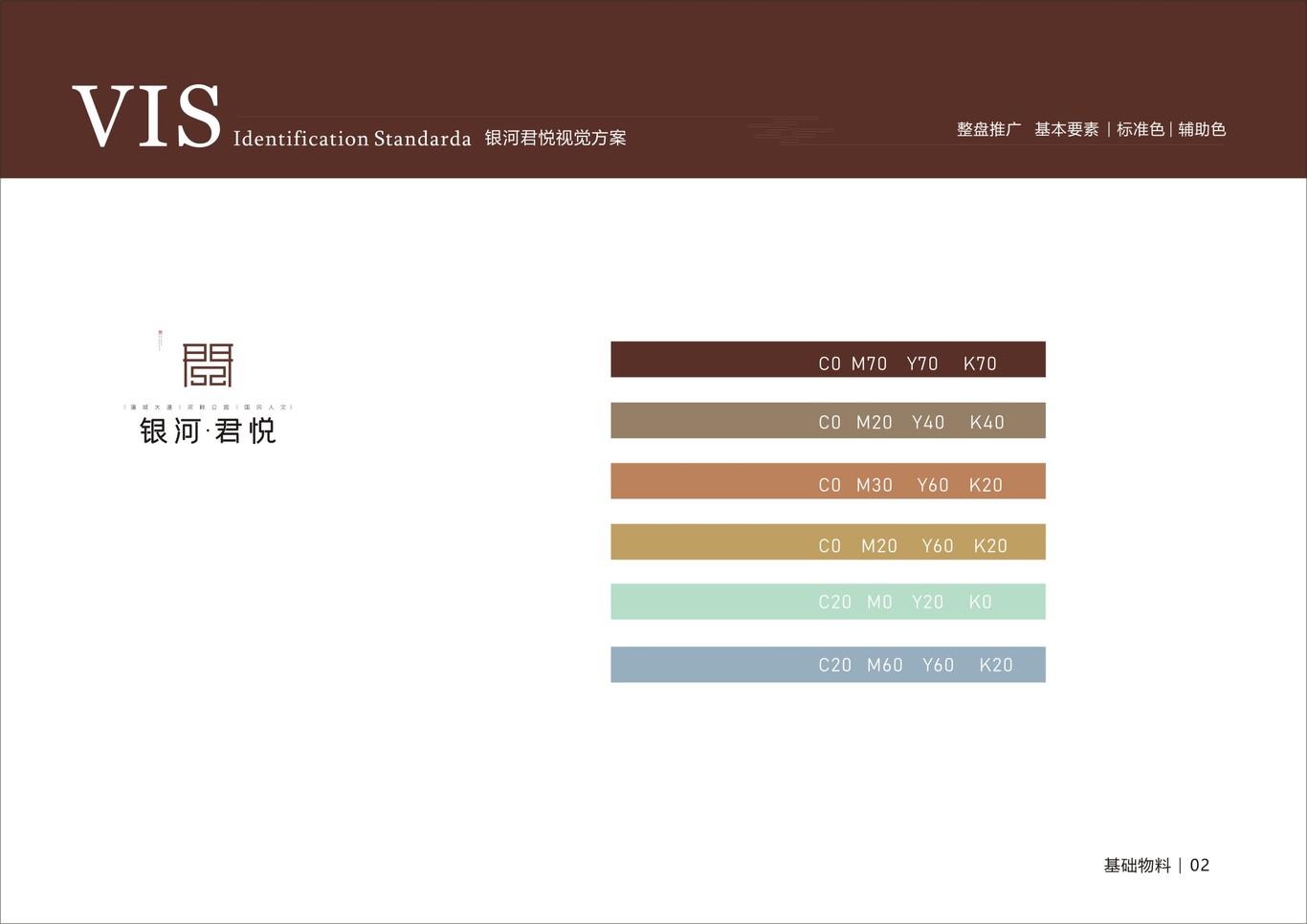Click the Identification Standarda subtitle
1307x924 pixels.
[352, 139]
